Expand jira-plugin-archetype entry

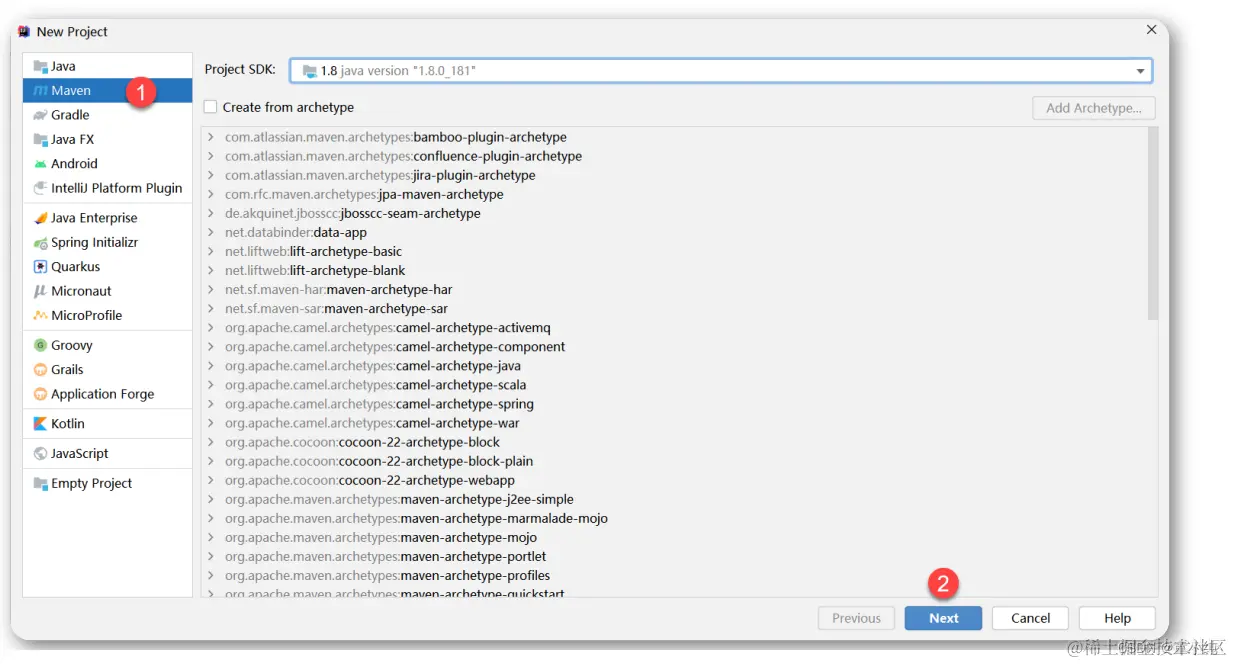pos(211,175)
